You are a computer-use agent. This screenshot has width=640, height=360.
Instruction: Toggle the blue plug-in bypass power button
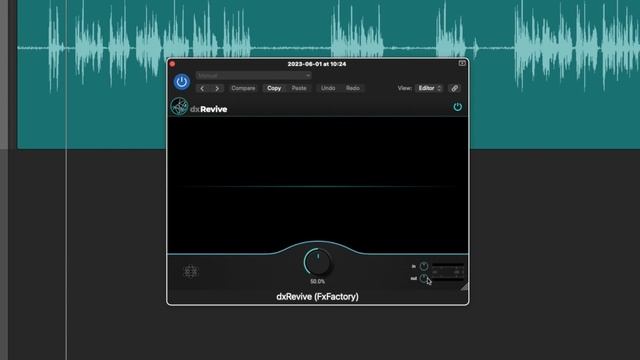coord(182,82)
